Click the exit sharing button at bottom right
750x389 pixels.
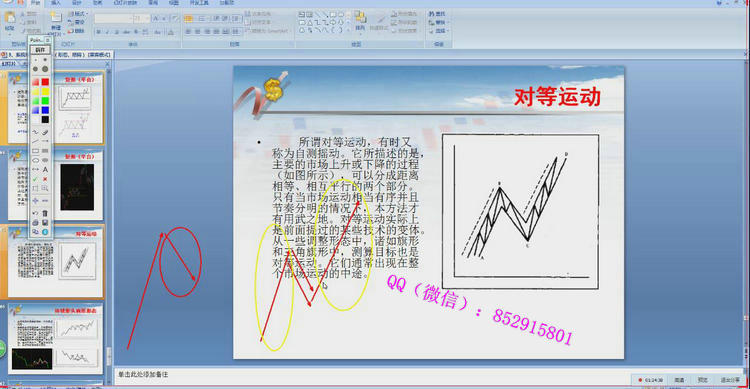click(729, 380)
